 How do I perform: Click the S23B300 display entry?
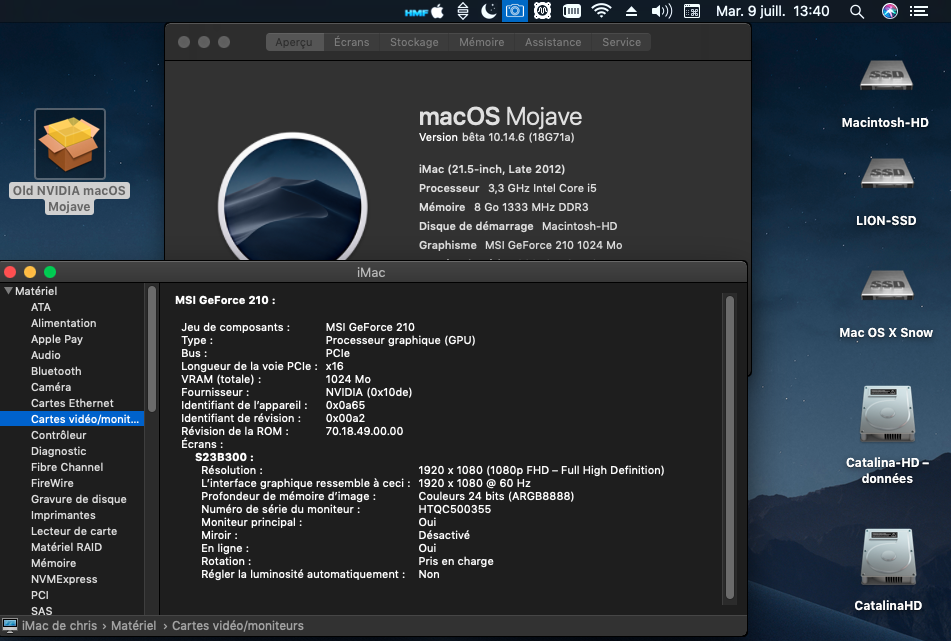coord(224,457)
